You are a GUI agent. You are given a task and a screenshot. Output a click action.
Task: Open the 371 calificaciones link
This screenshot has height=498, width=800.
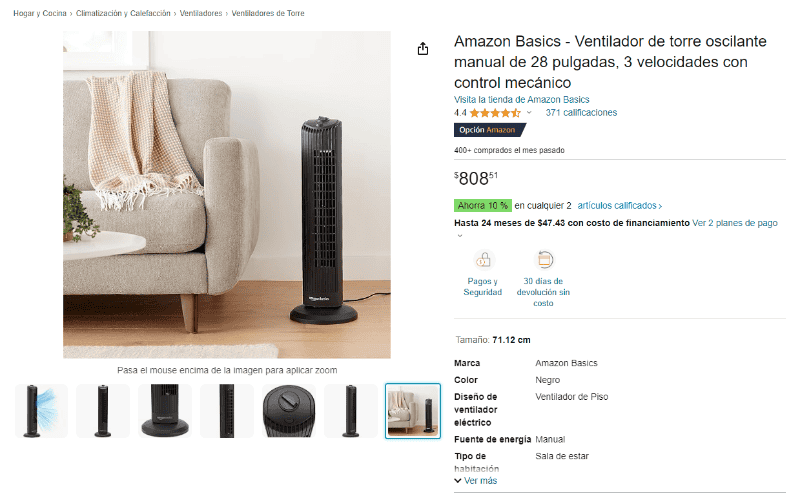[581, 113]
